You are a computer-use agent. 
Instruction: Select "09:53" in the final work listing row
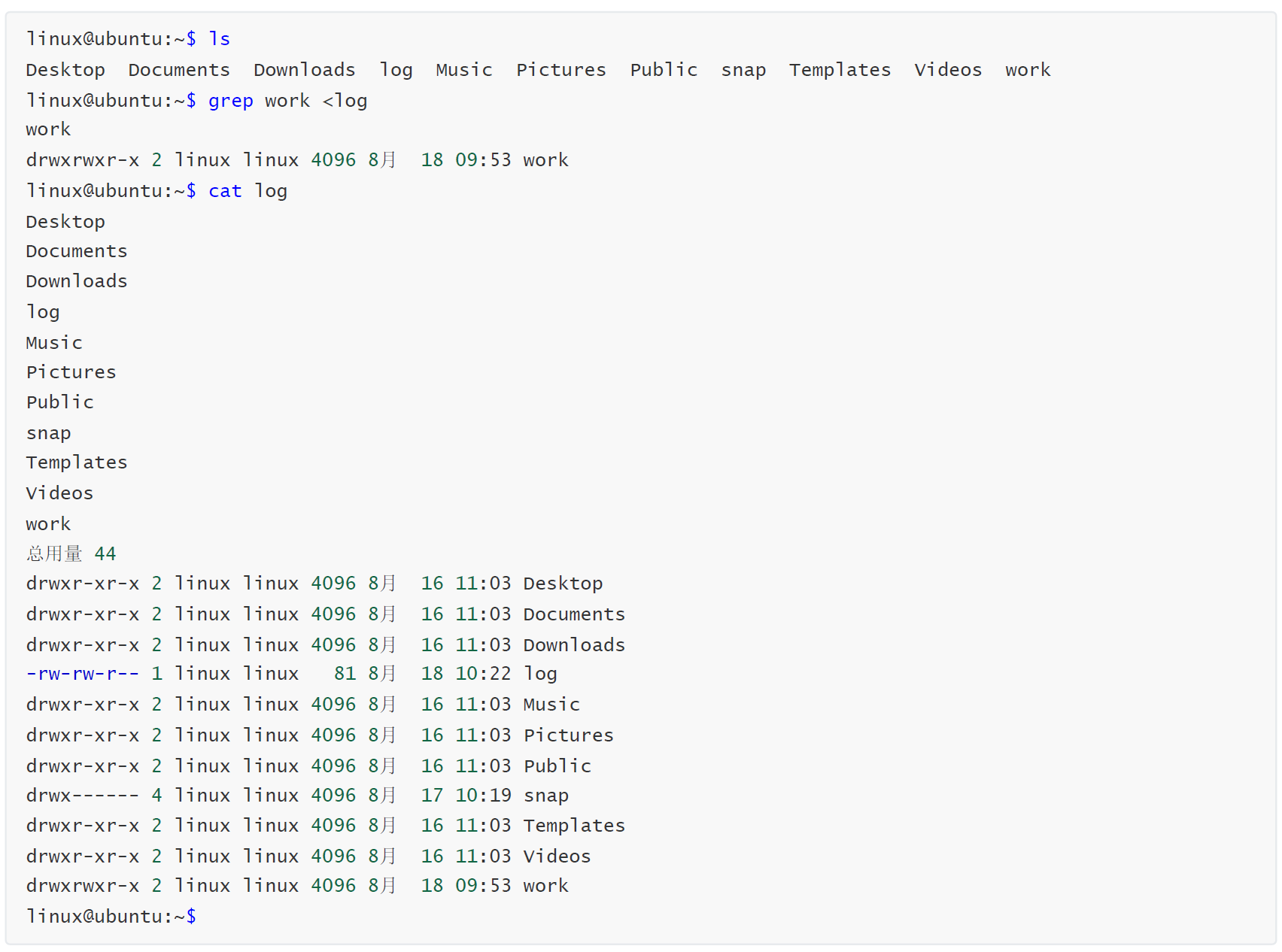[483, 886]
